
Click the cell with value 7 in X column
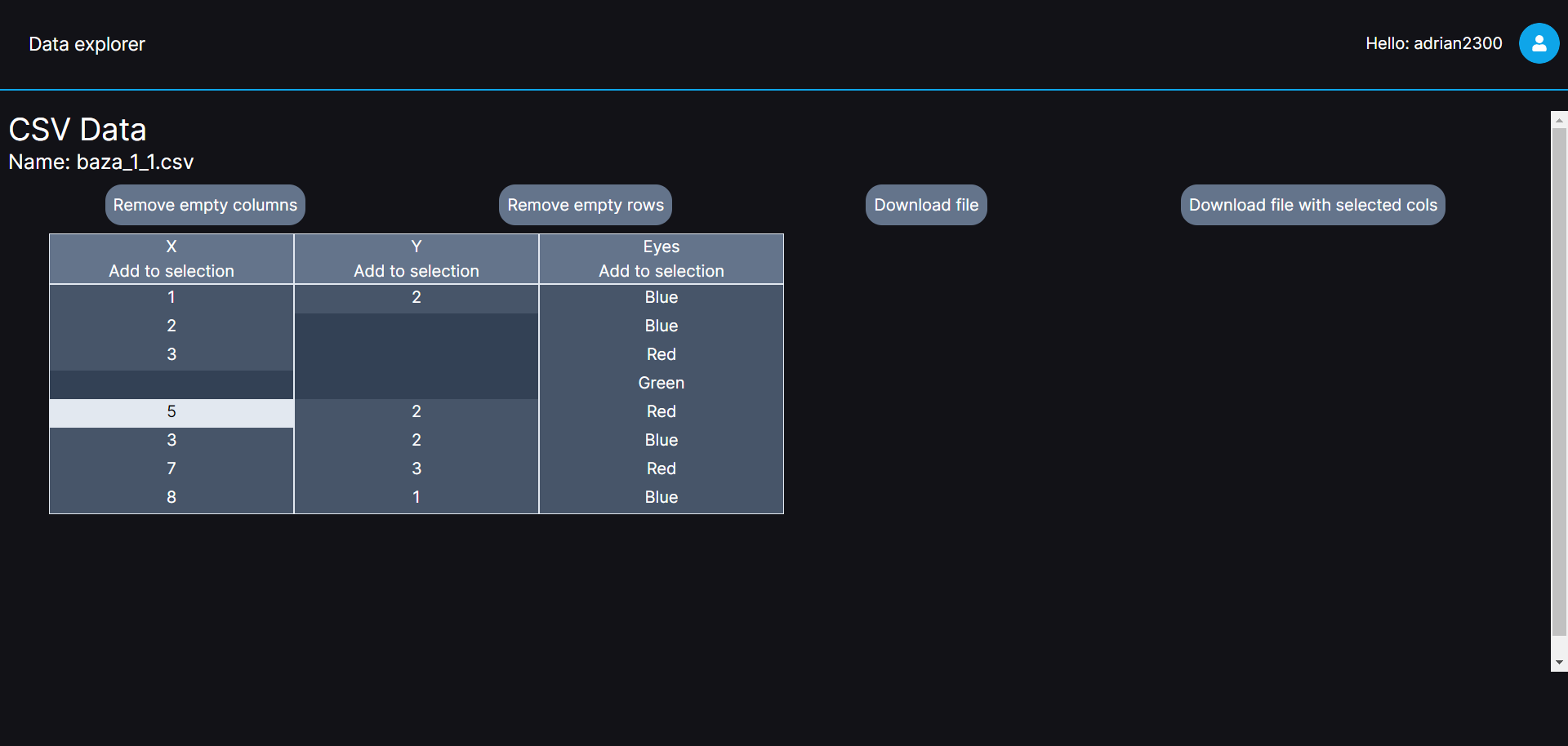coord(171,468)
